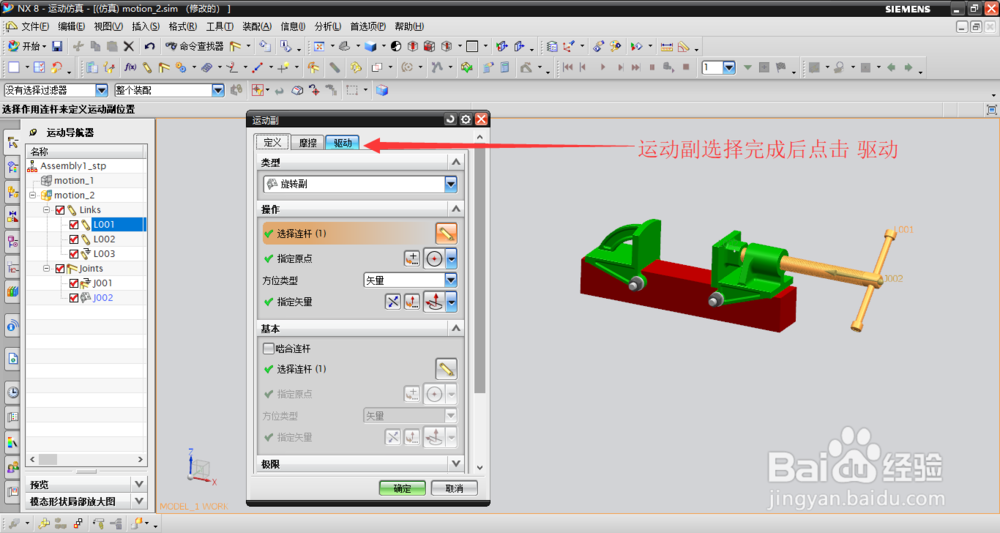This screenshot has width=1000, height=533.
Task: Click the fullscreen icon at top right of viewport
Action: click(x=991, y=110)
